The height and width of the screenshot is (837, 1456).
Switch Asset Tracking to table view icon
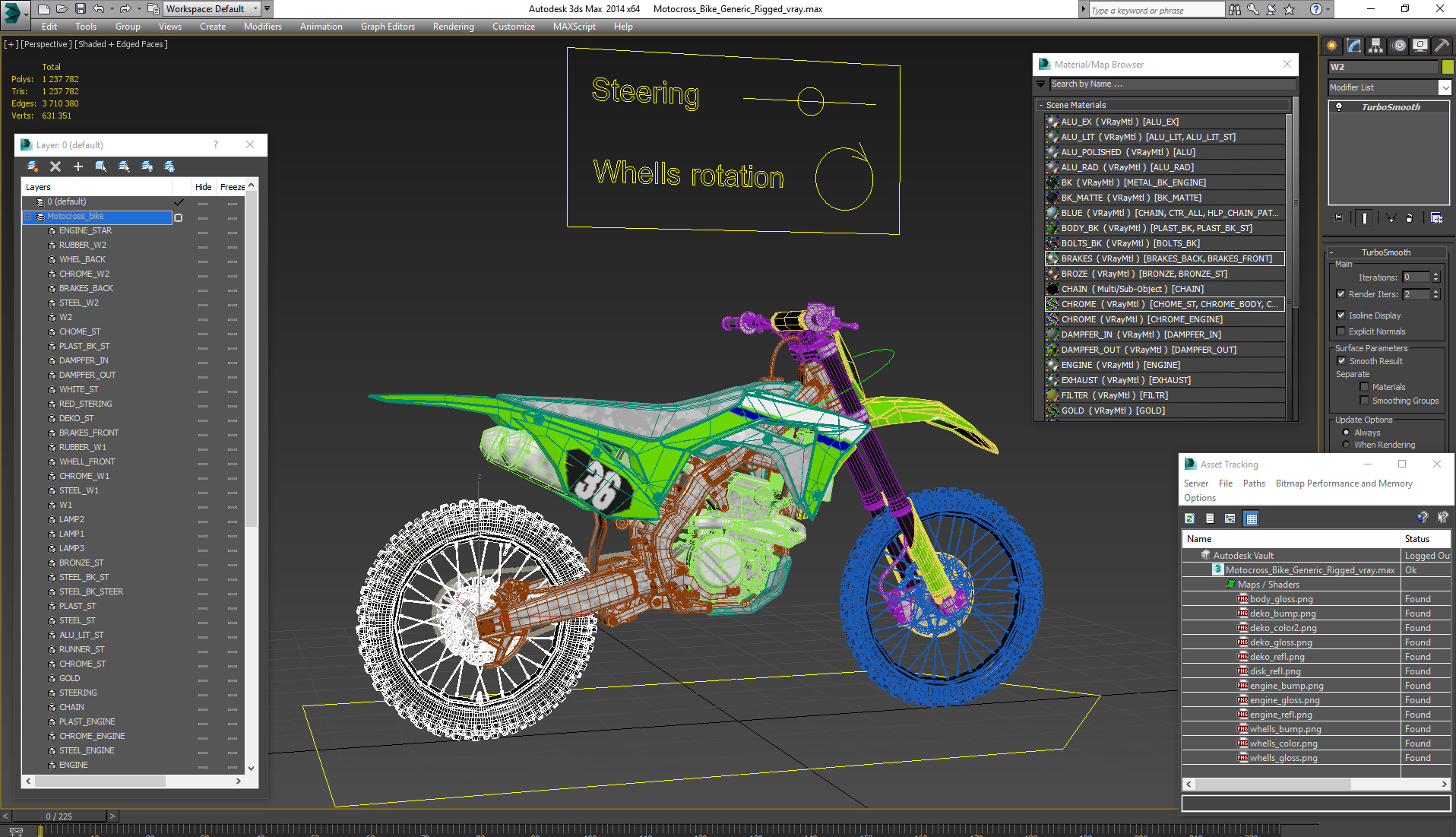pyautogui.click(x=1252, y=518)
